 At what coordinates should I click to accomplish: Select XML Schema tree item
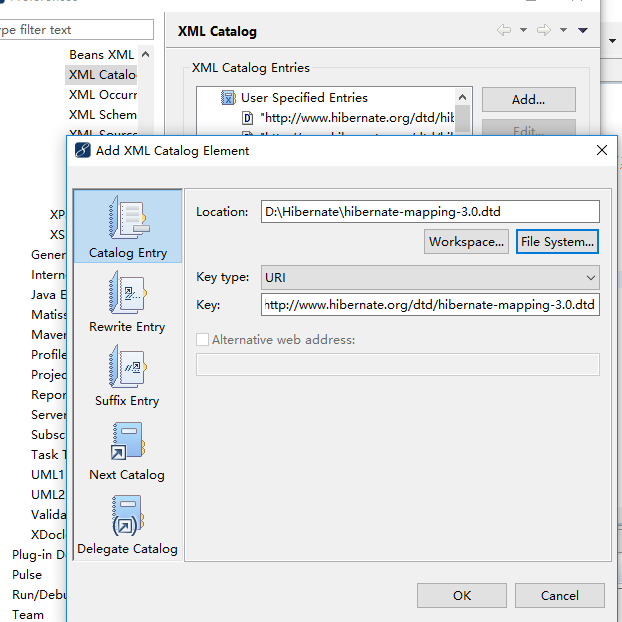pos(102,115)
